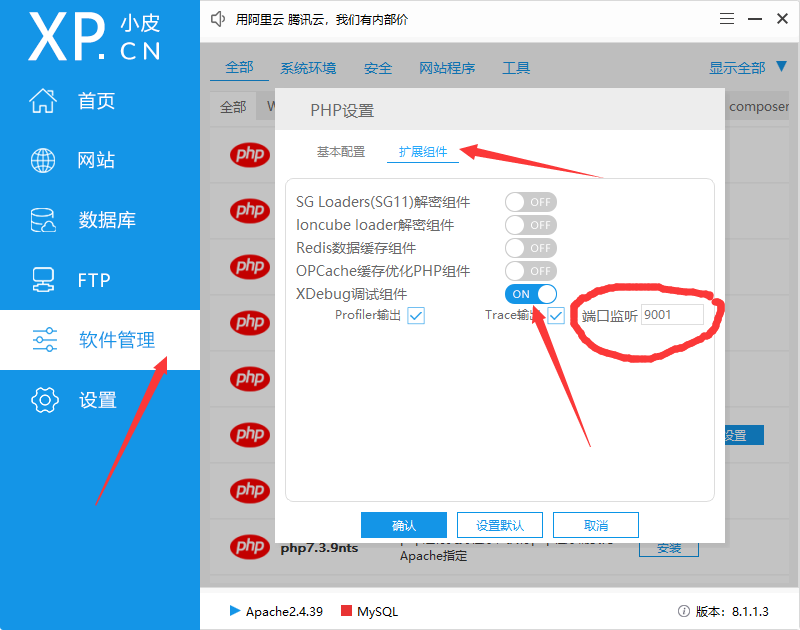Click the version info icon
The width and height of the screenshot is (800, 630).
click(684, 611)
